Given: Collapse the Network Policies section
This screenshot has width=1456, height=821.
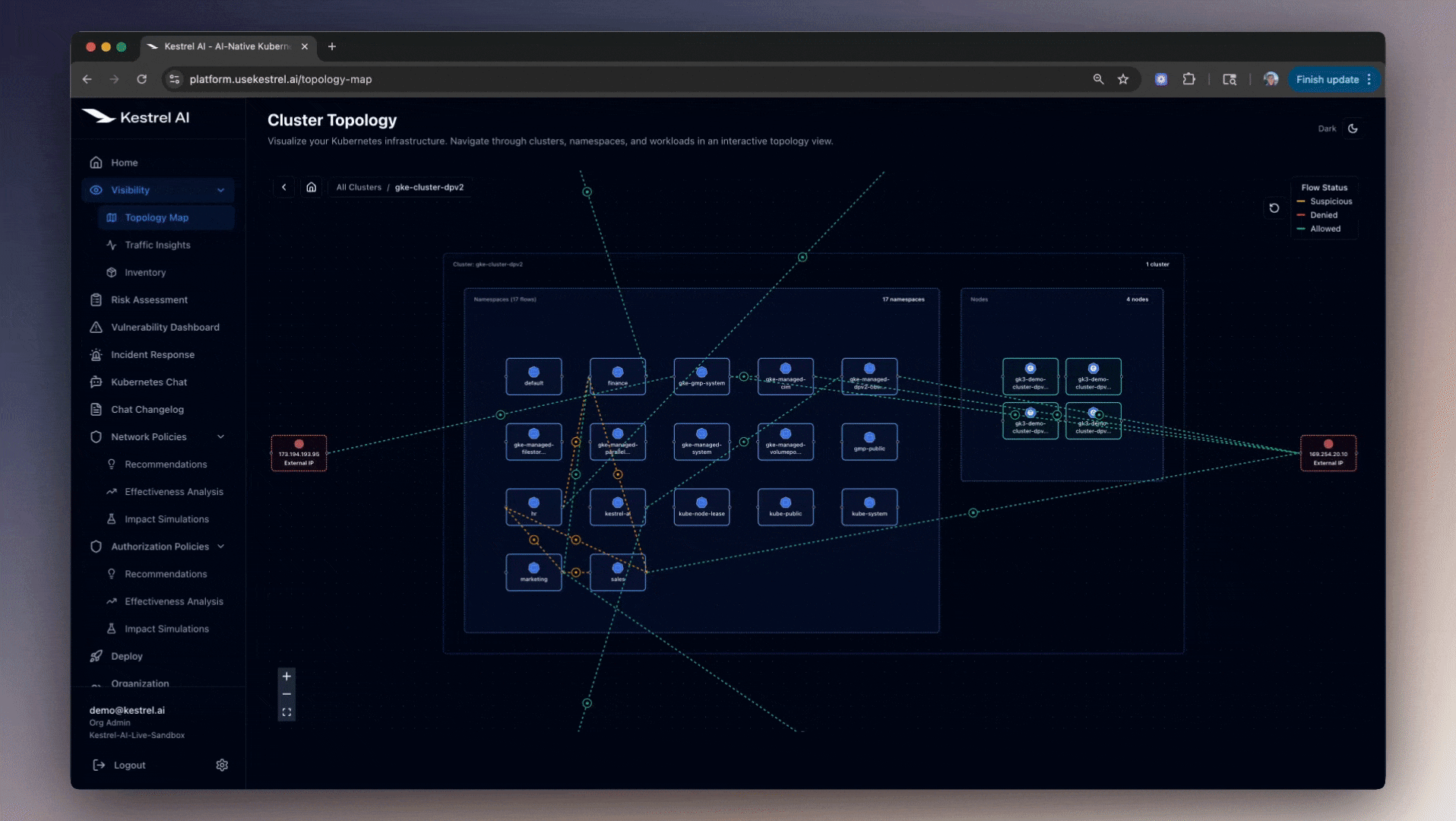Looking at the screenshot, I should pos(220,437).
